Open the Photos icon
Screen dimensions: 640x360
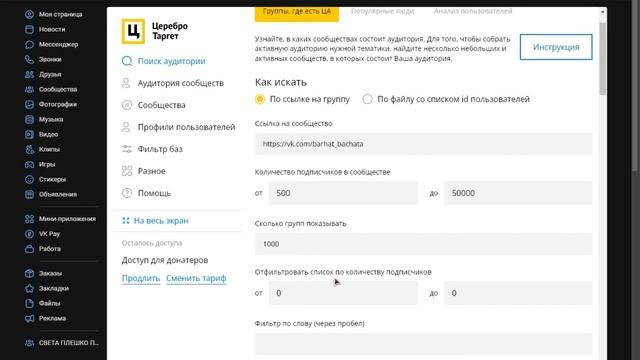click(x=29, y=104)
